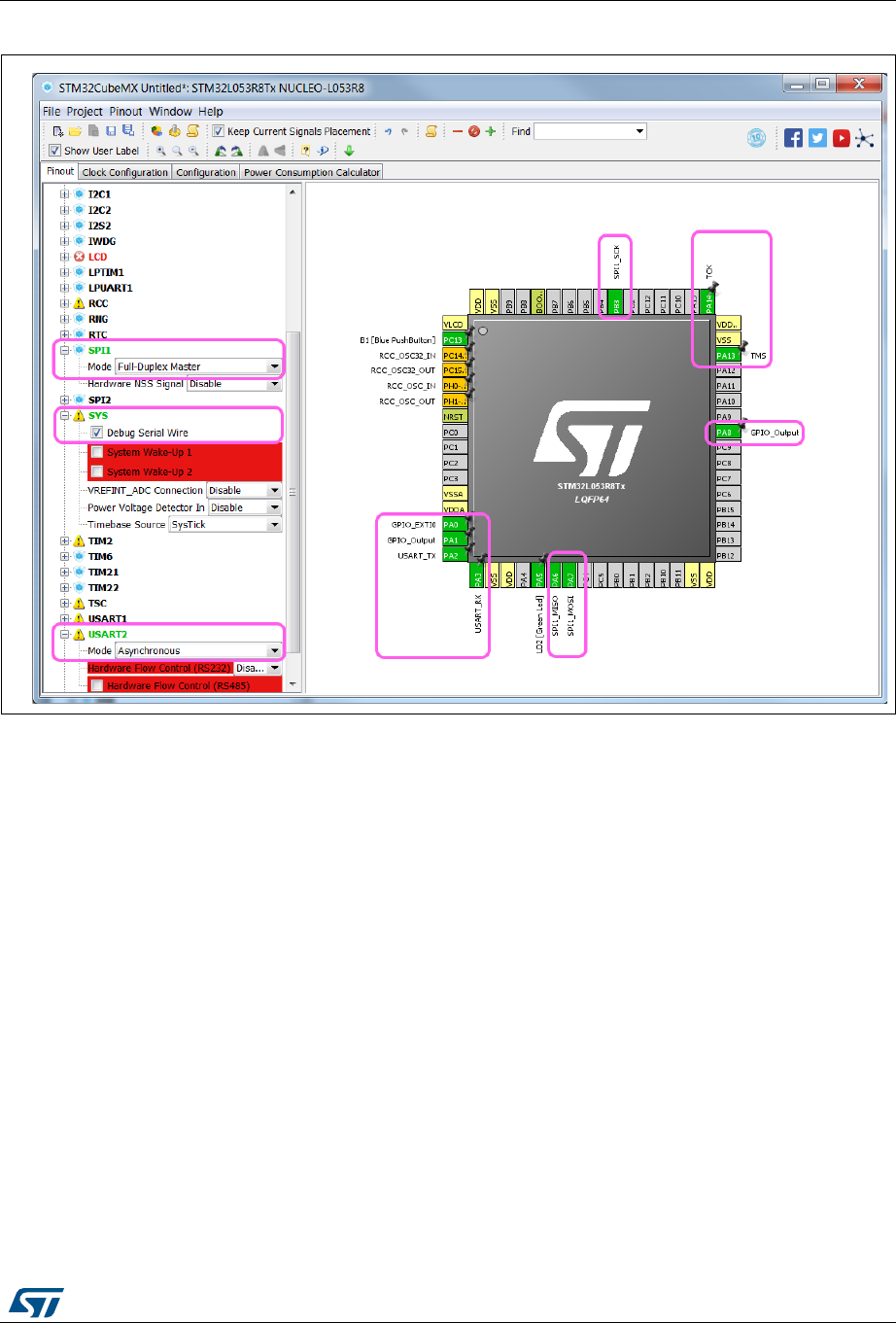Click the NRST pin on chip
The height and width of the screenshot is (1323, 896).
coord(454,417)
